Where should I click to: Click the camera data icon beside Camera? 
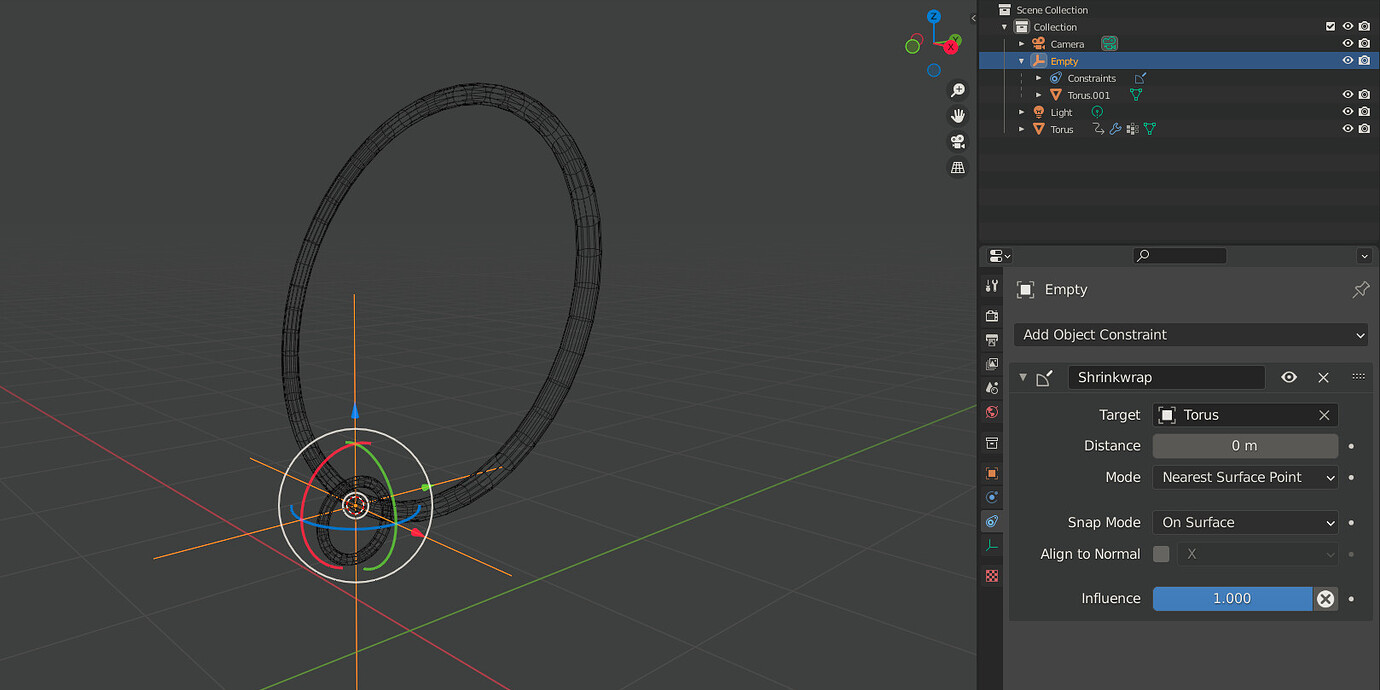pyautogui.click(x=1109, y=44)
